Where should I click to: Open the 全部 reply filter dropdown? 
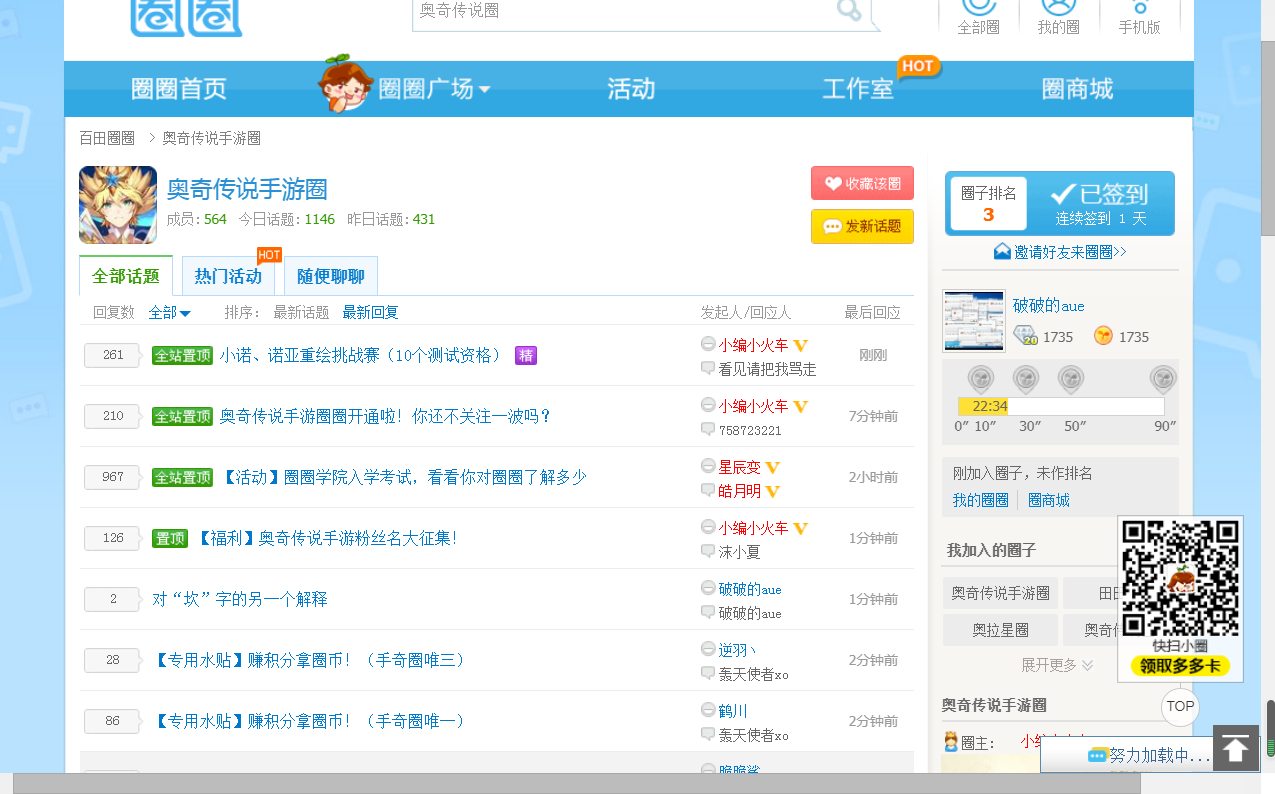pos(169,312)
